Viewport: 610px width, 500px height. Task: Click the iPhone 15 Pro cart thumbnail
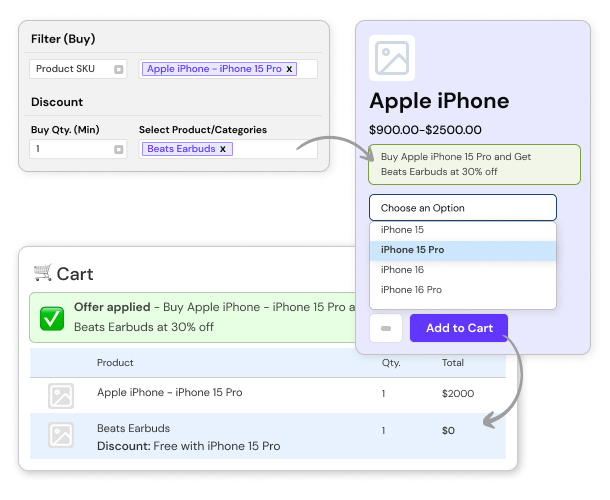[x=61, y=395]
